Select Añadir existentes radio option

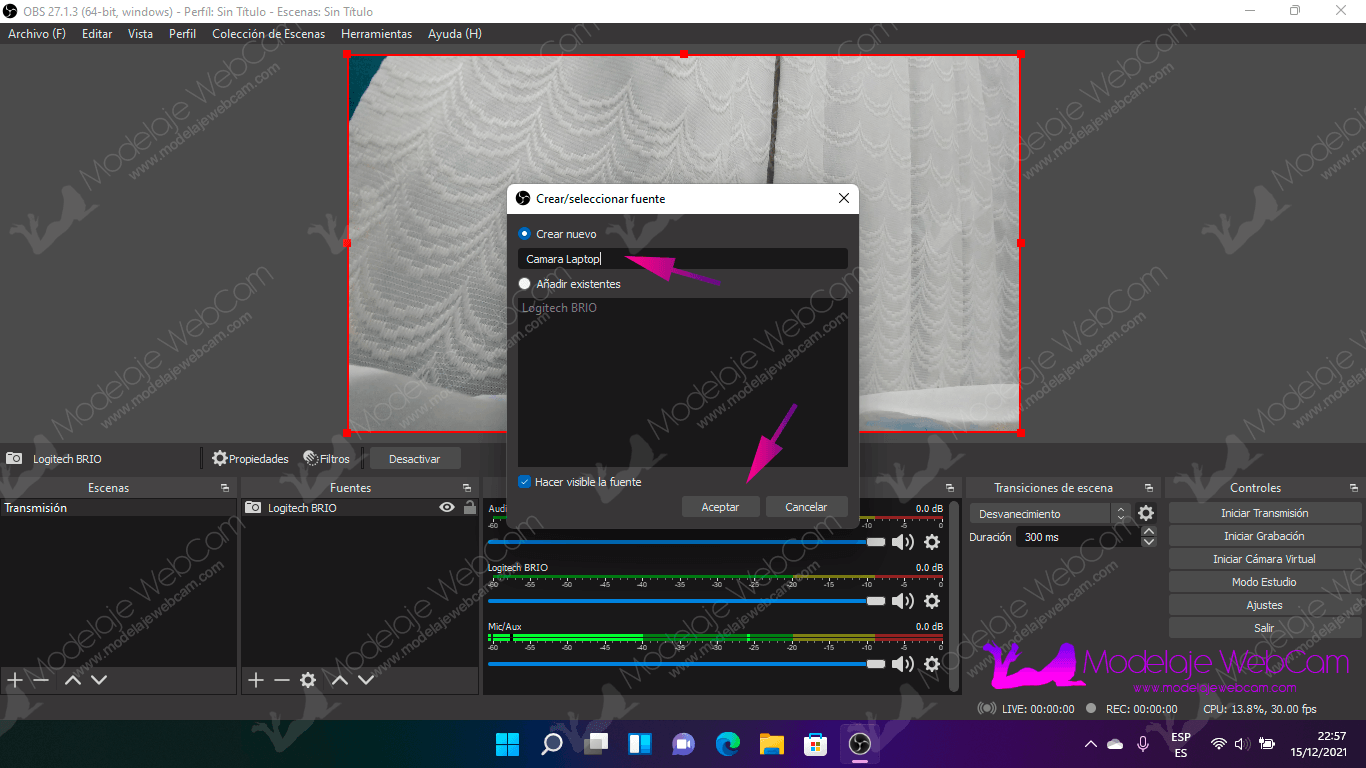click(524, 284)
